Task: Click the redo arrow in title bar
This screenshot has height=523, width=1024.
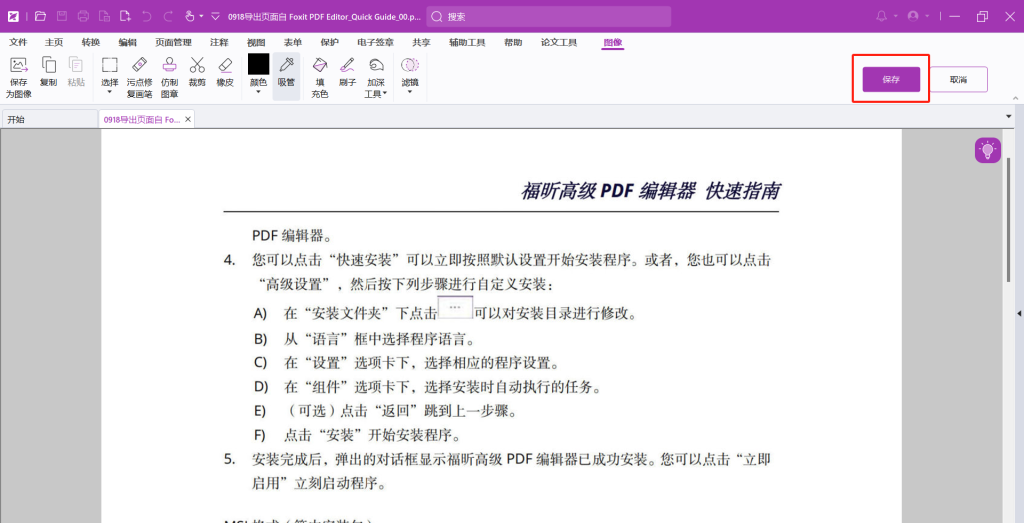Action: click(168, 16)
